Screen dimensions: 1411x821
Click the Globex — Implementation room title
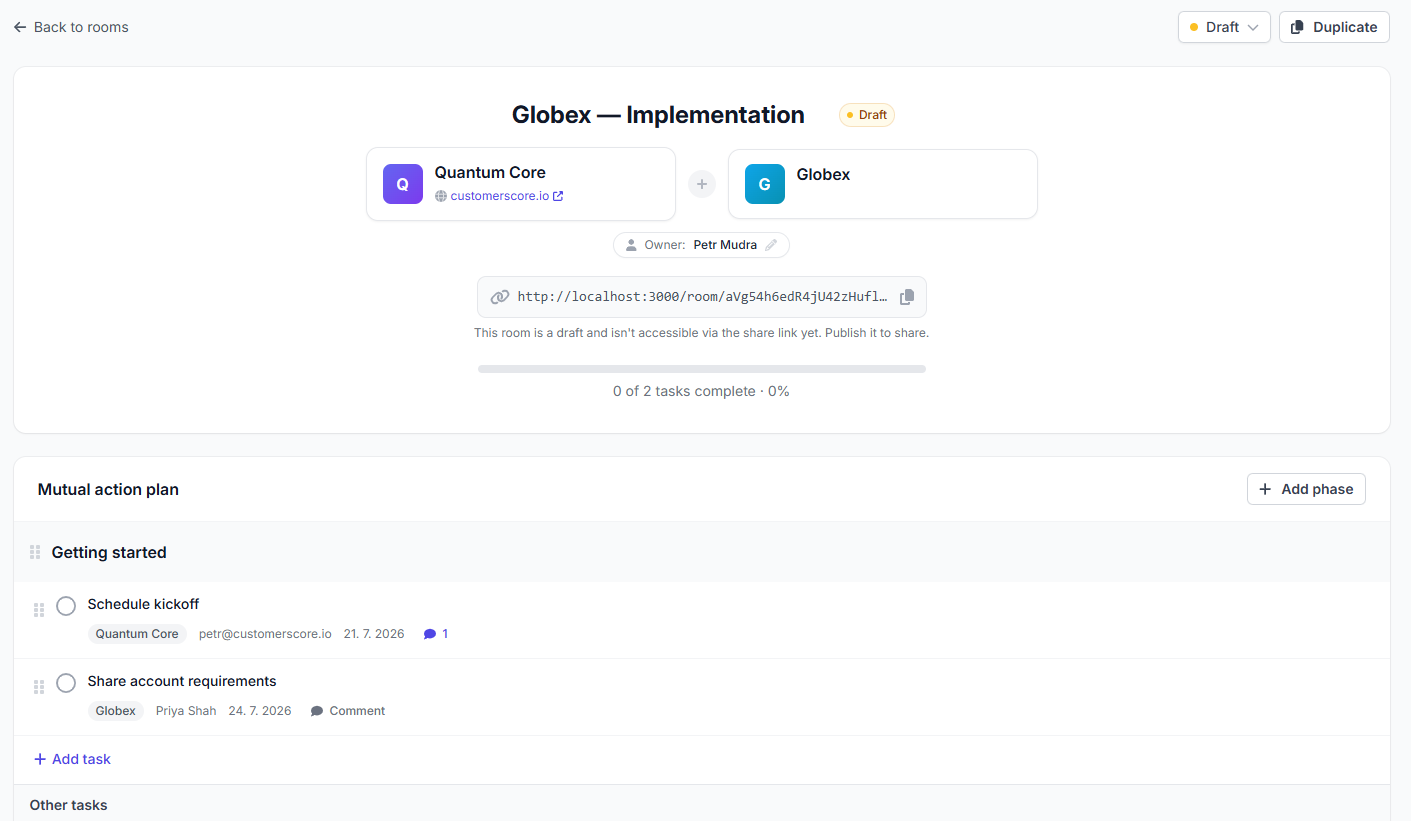coord(658,115)
